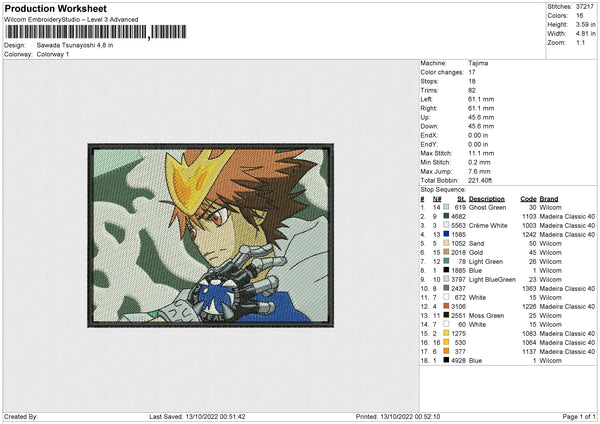Select the Right label in machine stats

point(428,108)
